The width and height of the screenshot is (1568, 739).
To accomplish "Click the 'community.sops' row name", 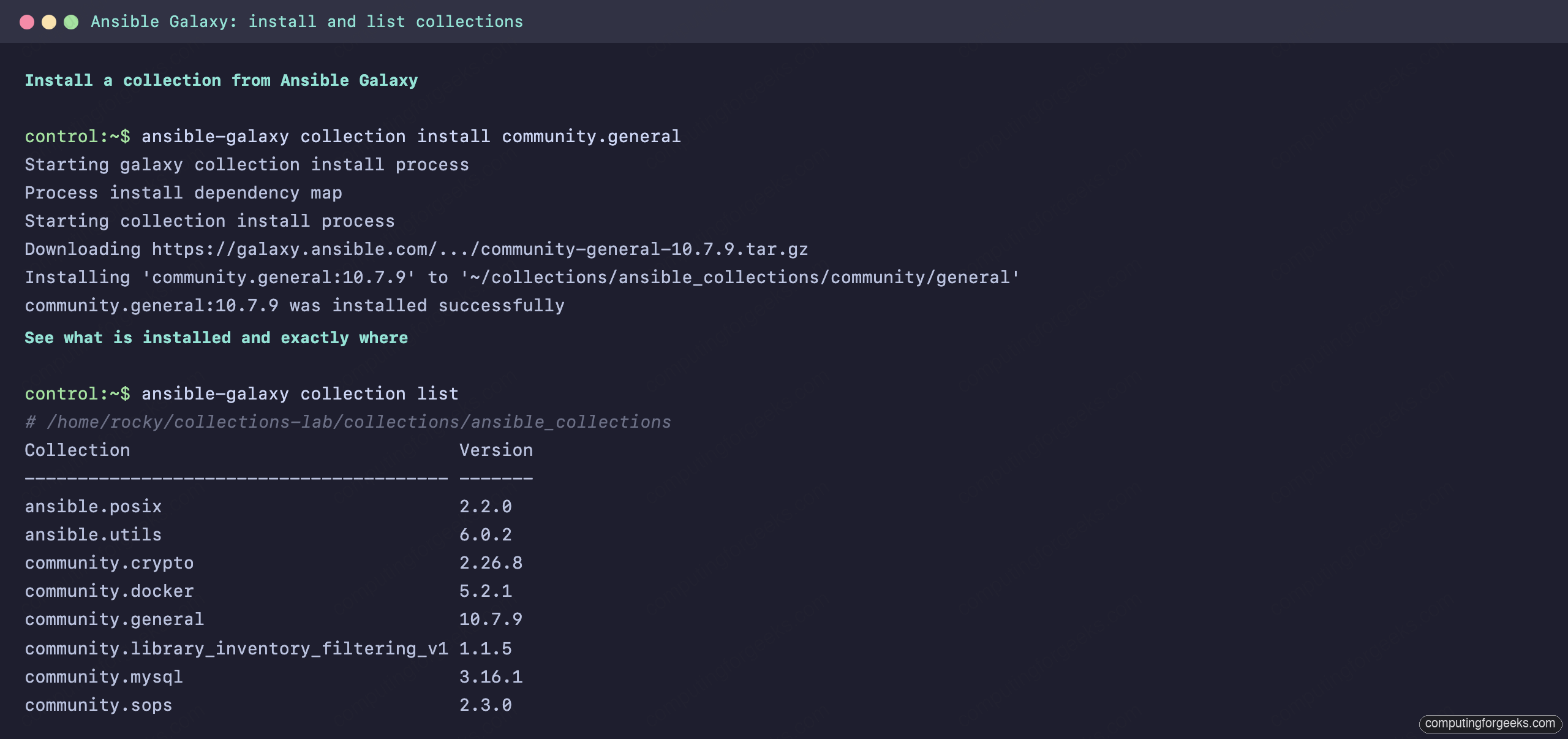I will [x=99, y=705].
